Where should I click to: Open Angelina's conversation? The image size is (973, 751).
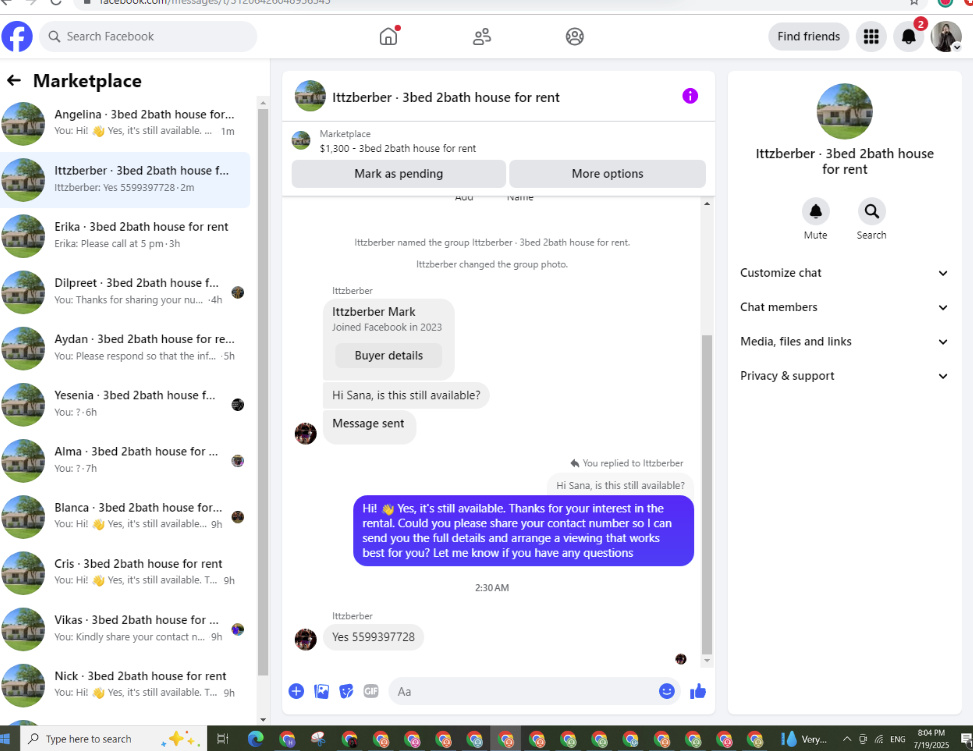click(125, 124)
